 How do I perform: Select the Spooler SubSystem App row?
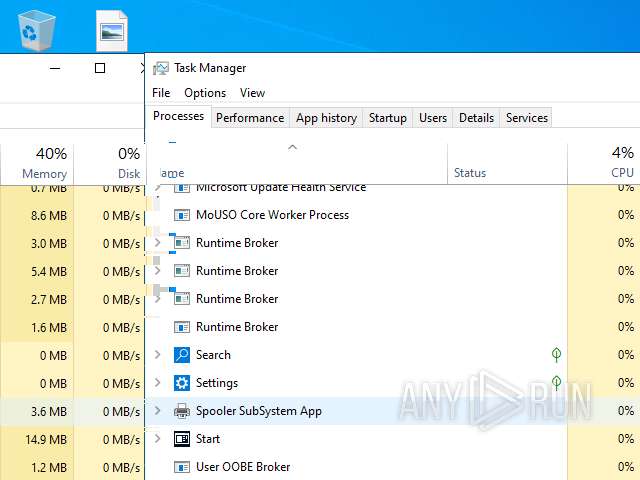click(x=393, y=411)
